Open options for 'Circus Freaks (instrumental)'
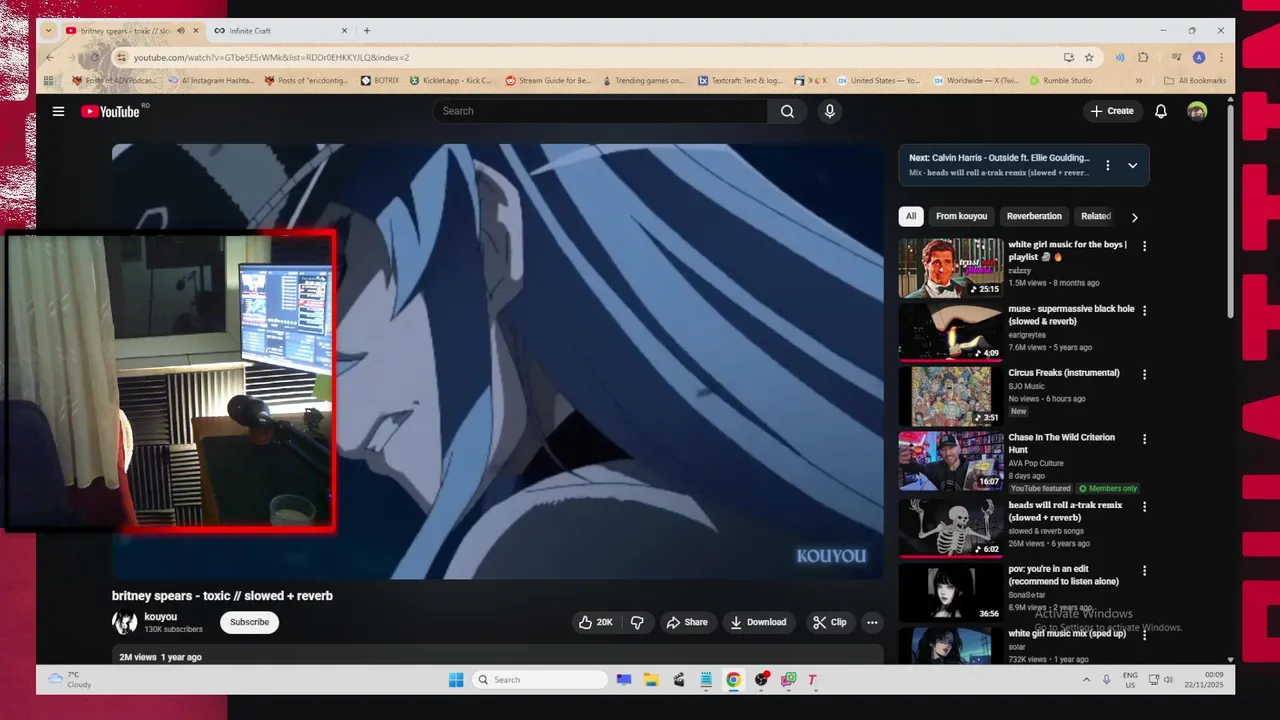Screen dimensions: 1280x720 click(1145, 375)
